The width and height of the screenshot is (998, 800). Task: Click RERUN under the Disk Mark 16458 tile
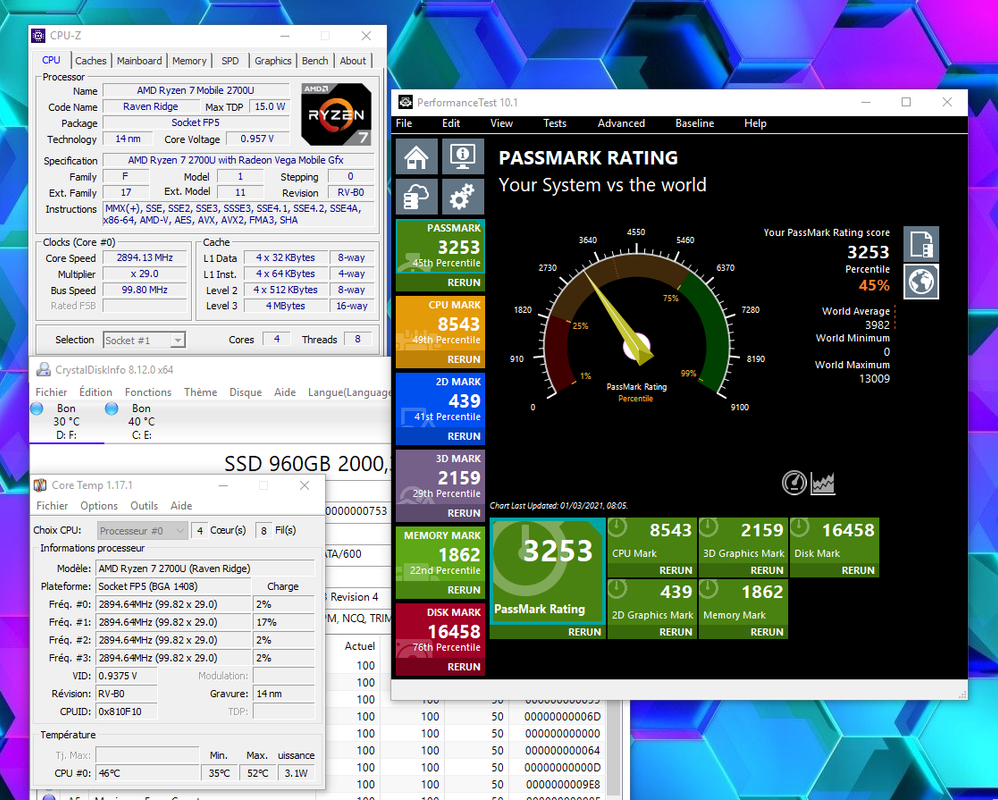point(857,570)
